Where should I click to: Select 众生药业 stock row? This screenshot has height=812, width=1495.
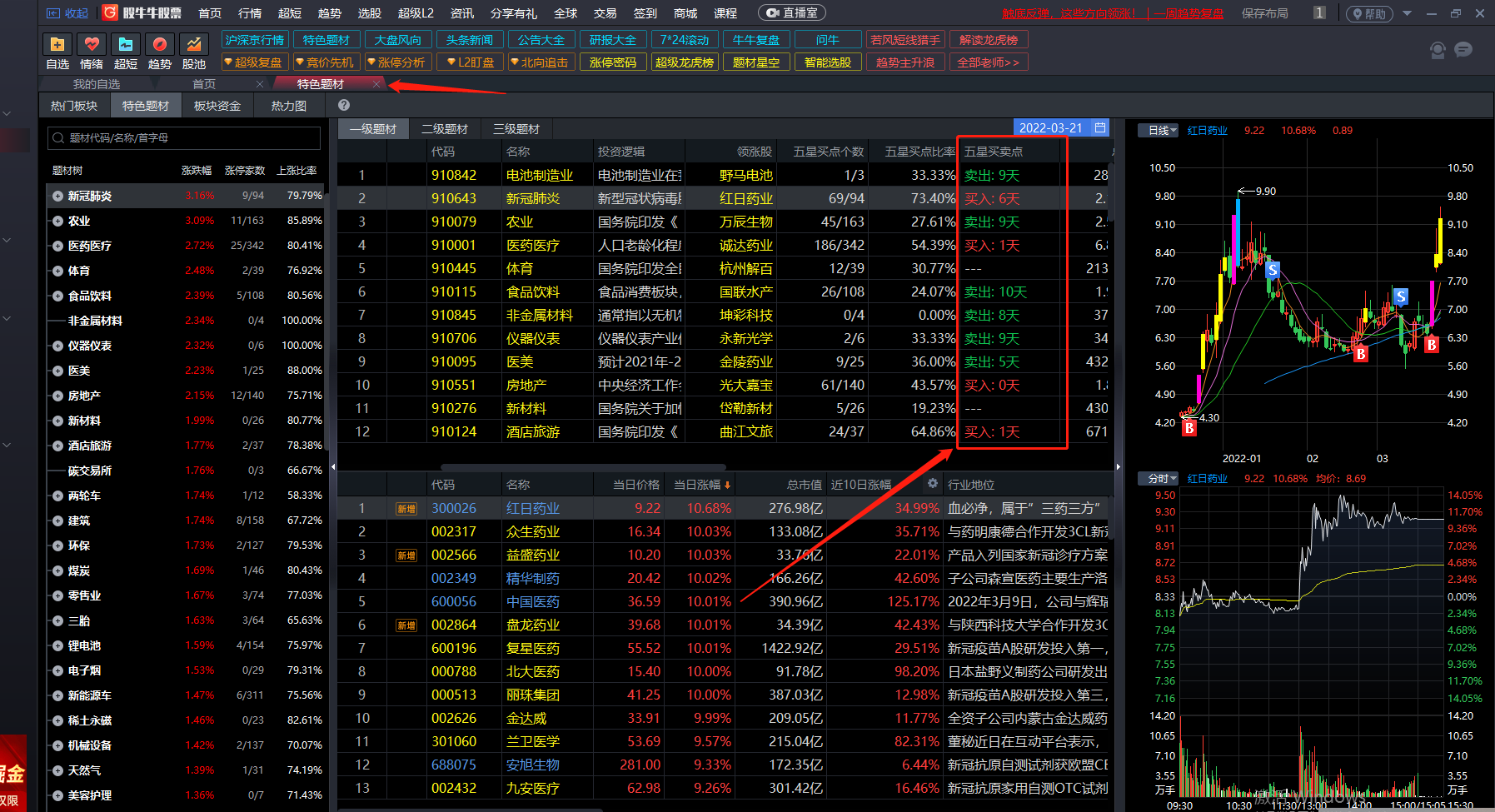pos(725,531)
